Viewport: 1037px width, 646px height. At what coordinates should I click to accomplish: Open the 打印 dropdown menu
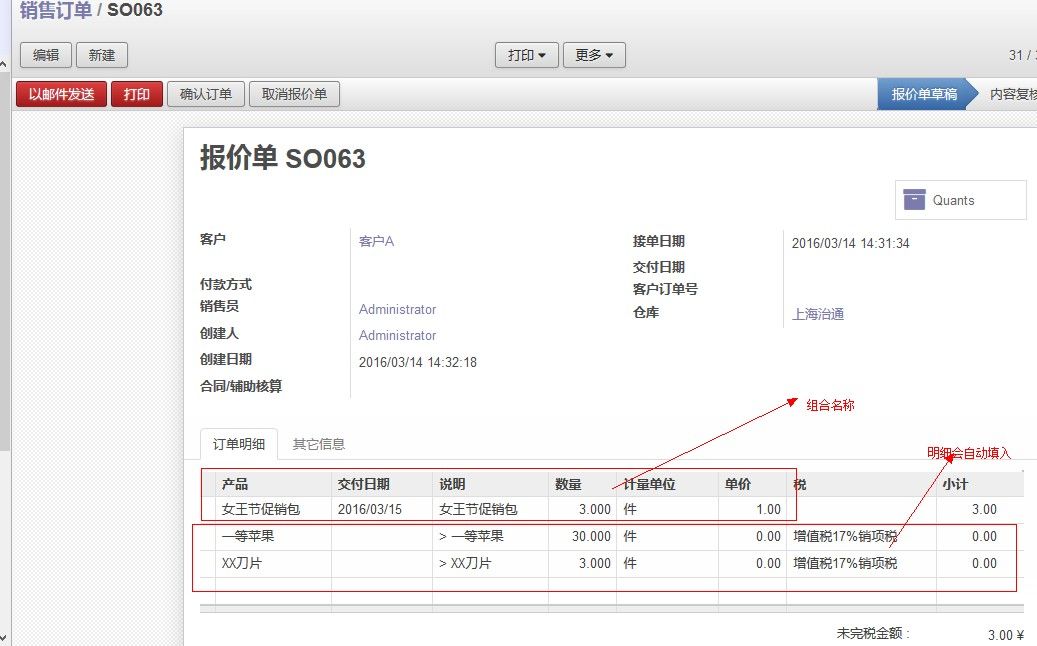(x=526, y=55)
